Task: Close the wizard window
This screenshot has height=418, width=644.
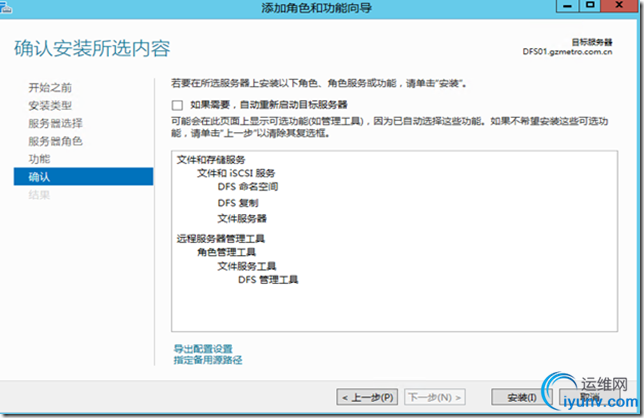Action: pyautogui.click(x=619, y=6)
